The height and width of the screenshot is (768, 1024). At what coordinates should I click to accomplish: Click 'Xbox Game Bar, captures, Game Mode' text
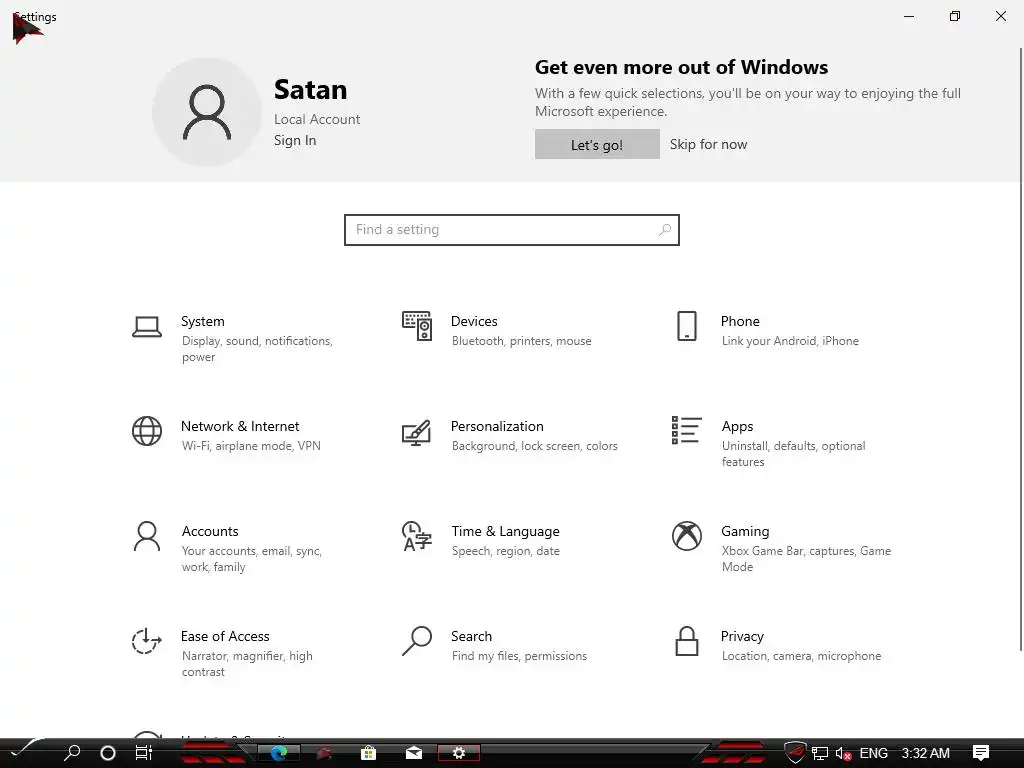(806, 559)
